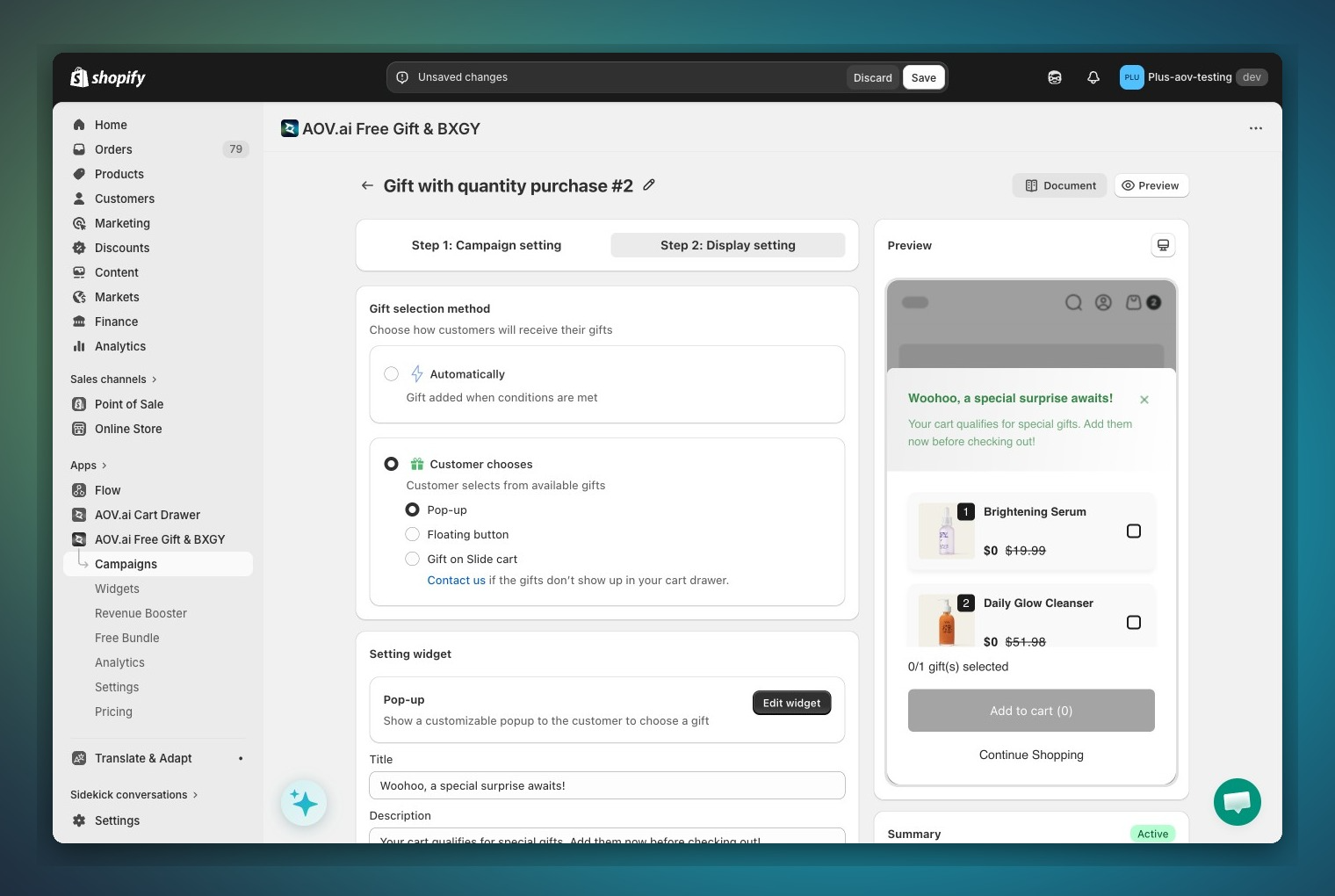Expand the Apps section in sidebar
The width and height of the screenshot is (1335, 896).
coord(88,466)
